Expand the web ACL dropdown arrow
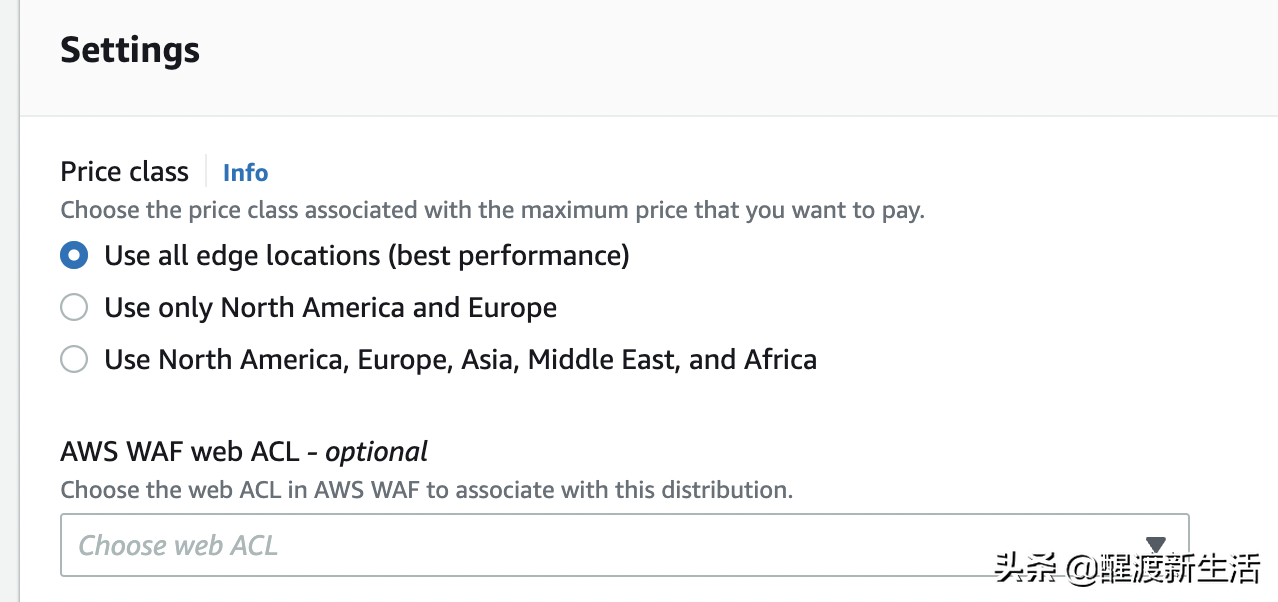The image size is (1278, 602). pyautogui.click(x=1156, y=545)
